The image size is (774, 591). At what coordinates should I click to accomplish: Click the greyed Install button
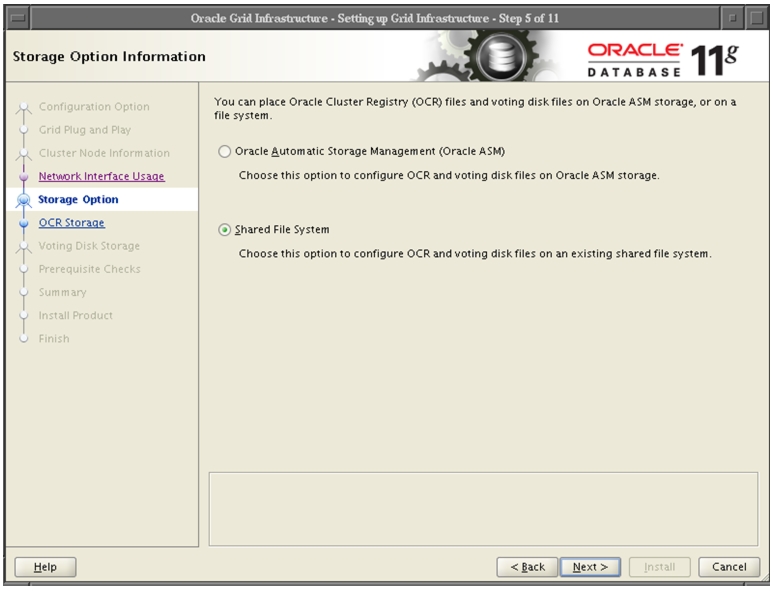pos(659,567)
